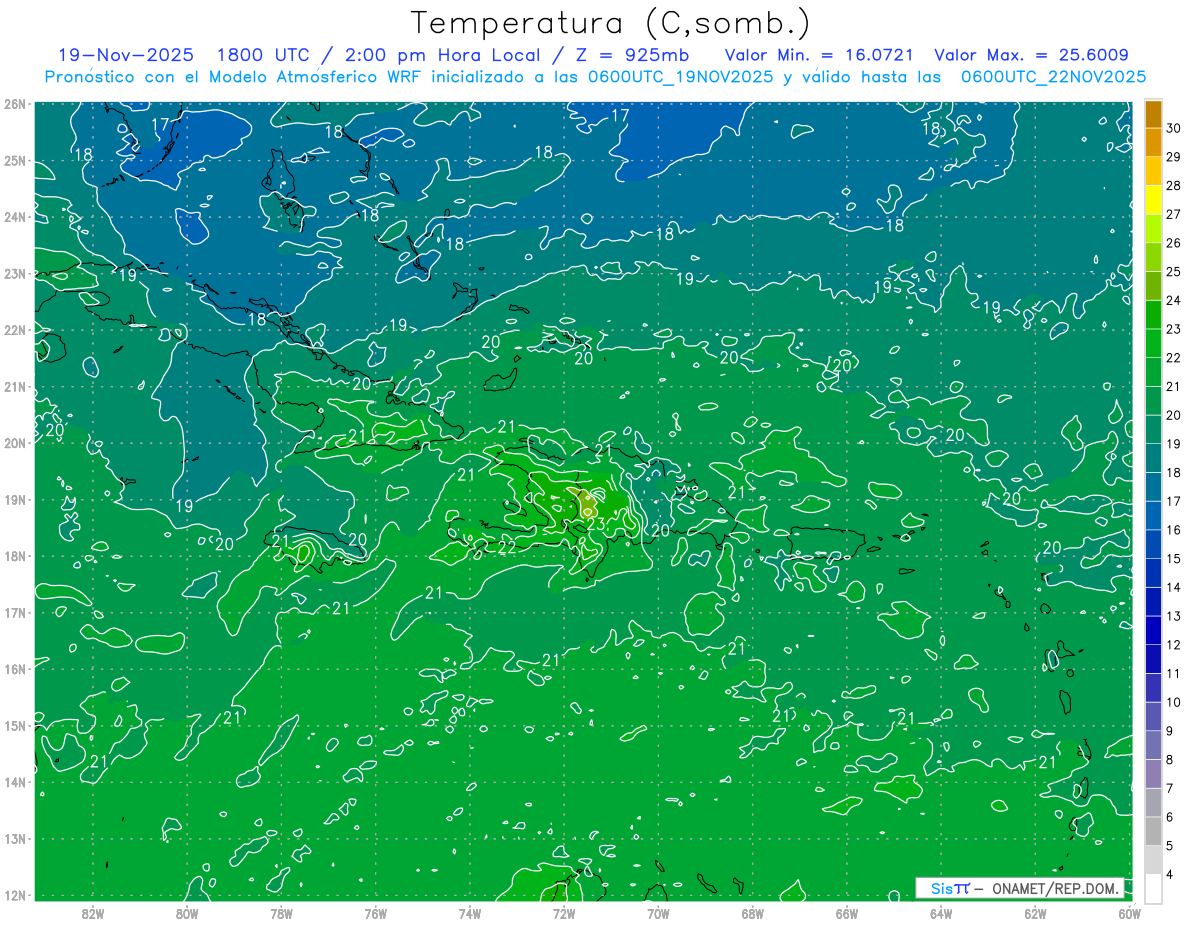Click the 64W longitude axis label
This screenshot has height=927, width=1200.
941,912
